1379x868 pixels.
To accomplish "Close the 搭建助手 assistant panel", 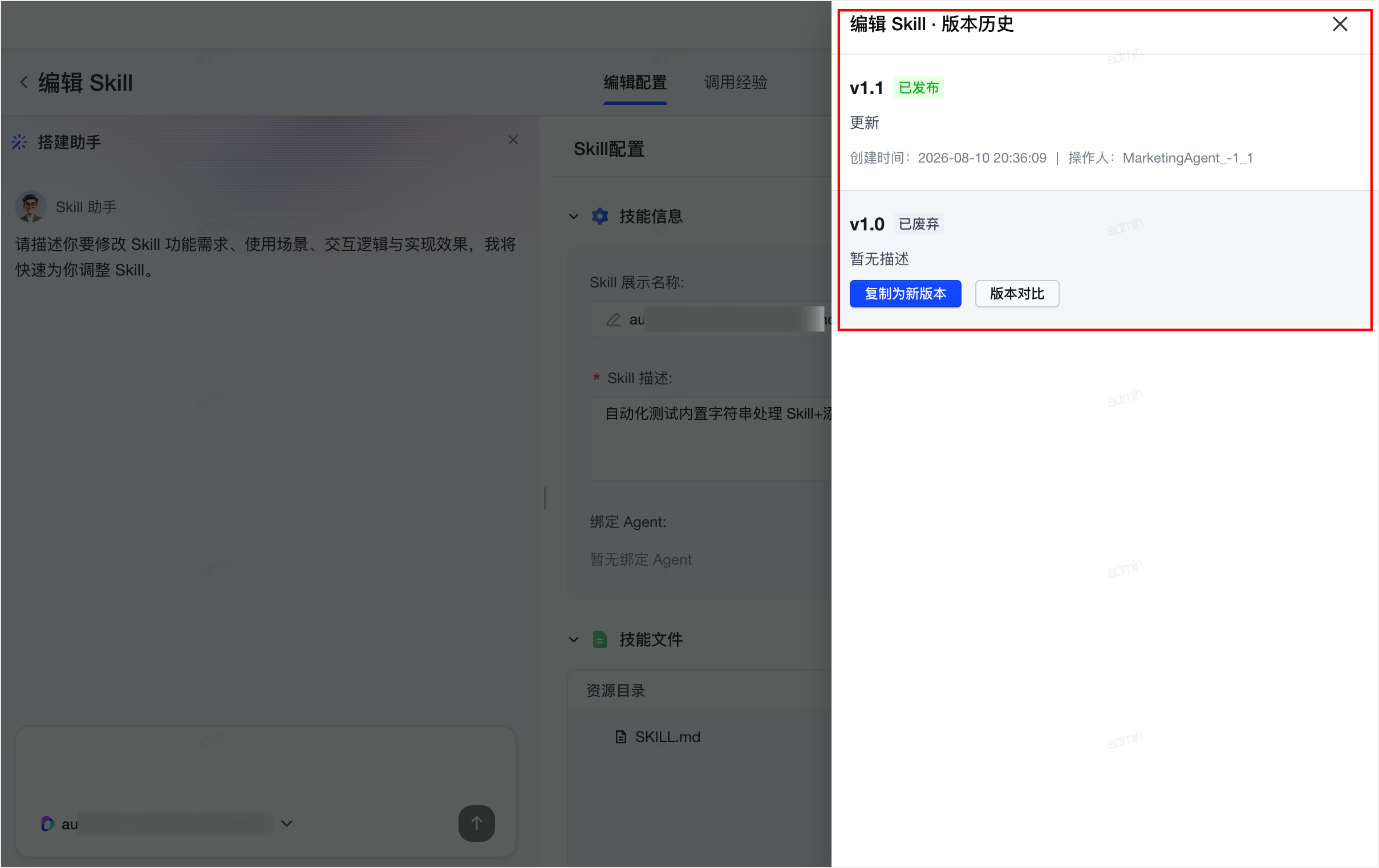I will (x=513, y=140).
